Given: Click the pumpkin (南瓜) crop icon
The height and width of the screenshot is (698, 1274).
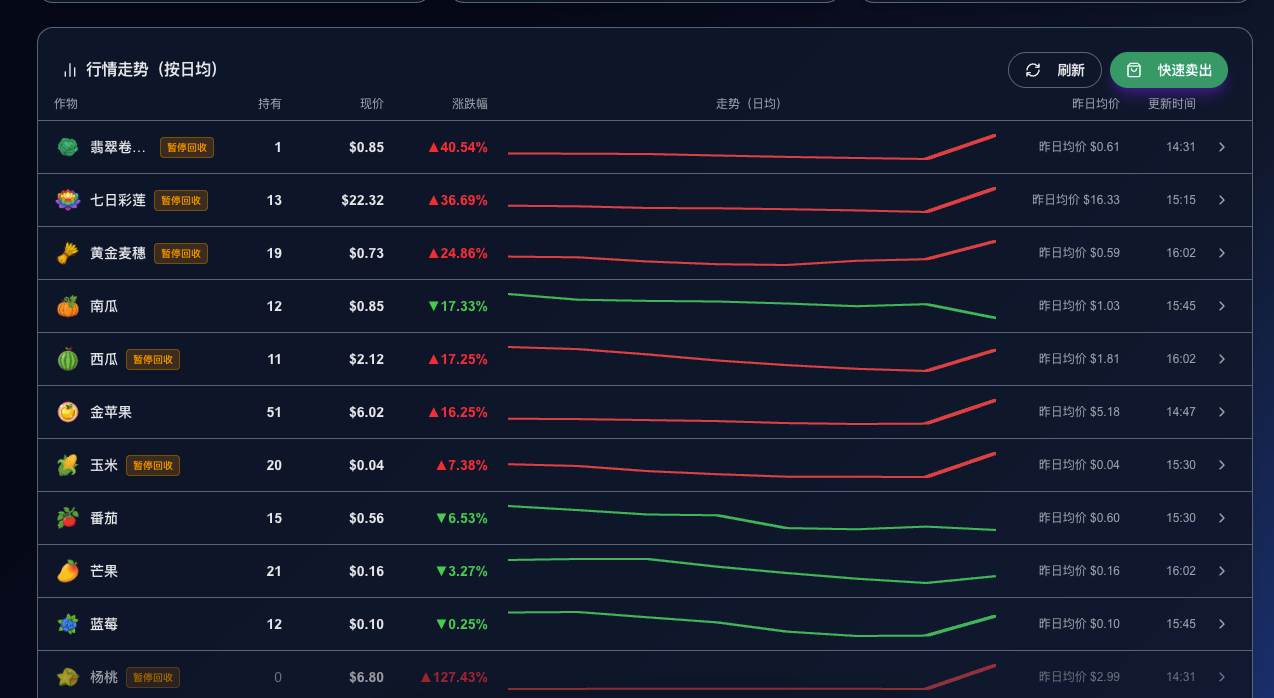Looking at the screenshot, I should (67, 306).
